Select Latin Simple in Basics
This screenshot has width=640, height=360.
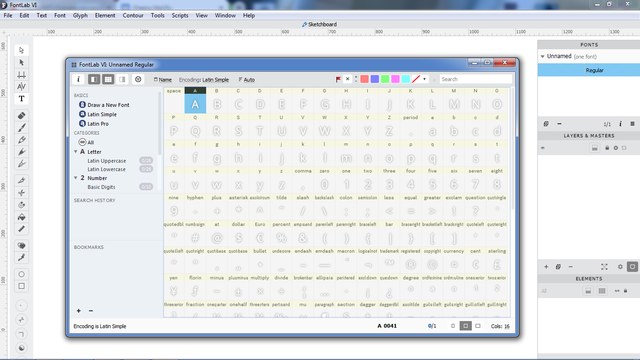(x=98, y=114)
